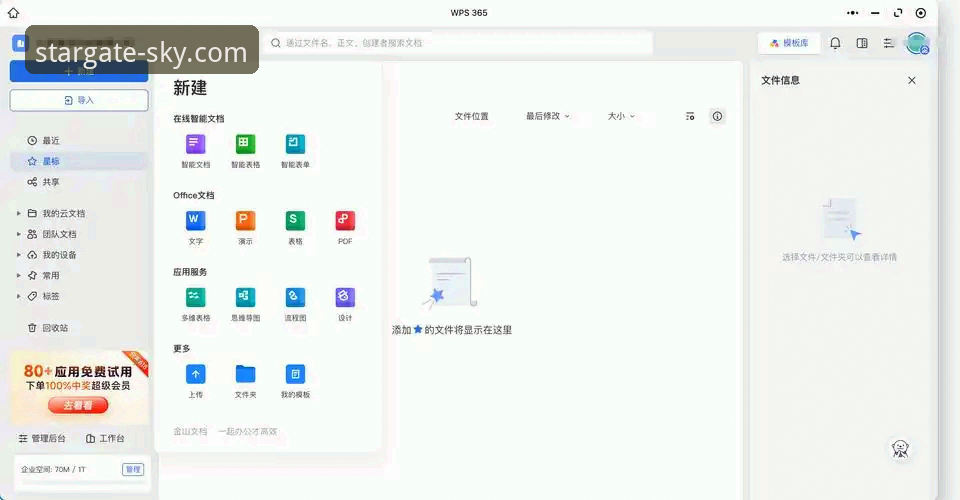Click the 文件位置 column header
The width and height of the screenshot is (960, 500).
(x=471, y=116)
